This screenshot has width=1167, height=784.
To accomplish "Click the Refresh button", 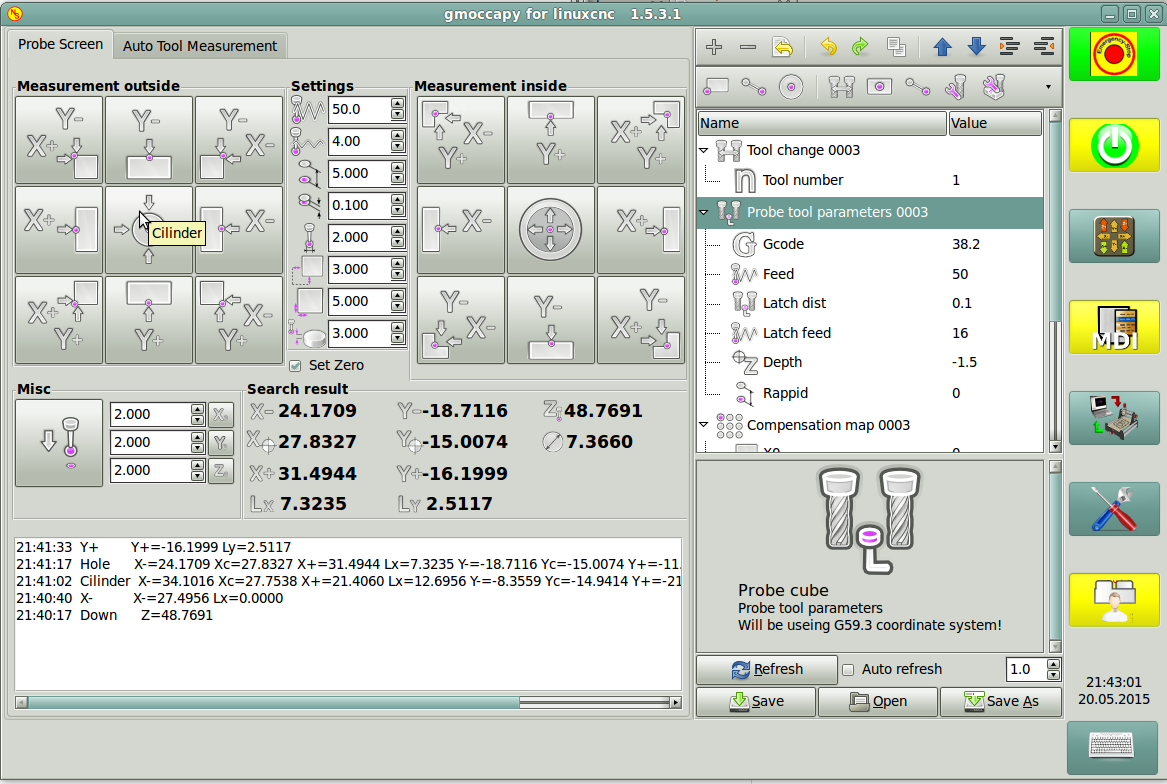I will pyautogui.click(x=766, y=670).
